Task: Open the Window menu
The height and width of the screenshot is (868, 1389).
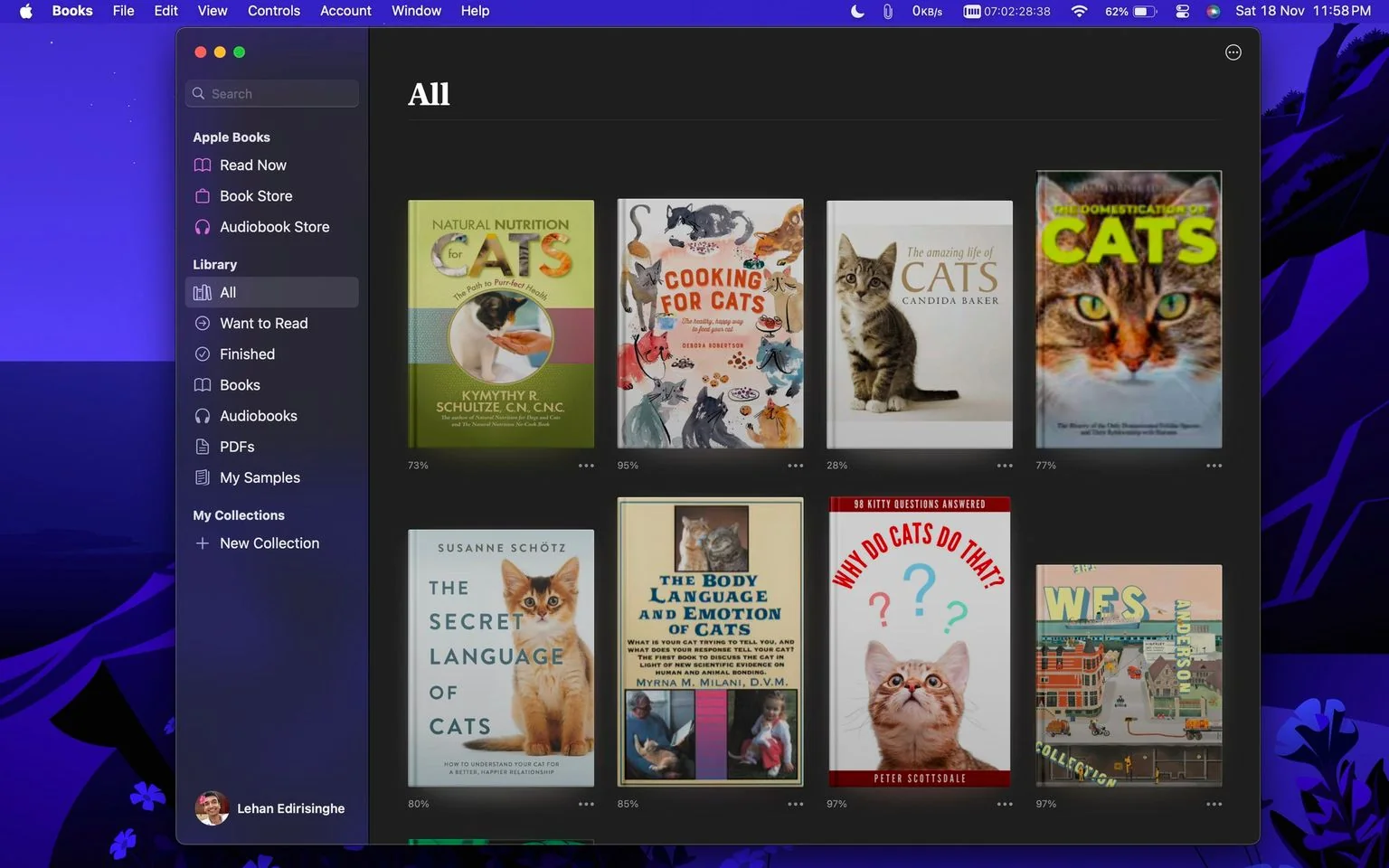Action: pos(416,11)
